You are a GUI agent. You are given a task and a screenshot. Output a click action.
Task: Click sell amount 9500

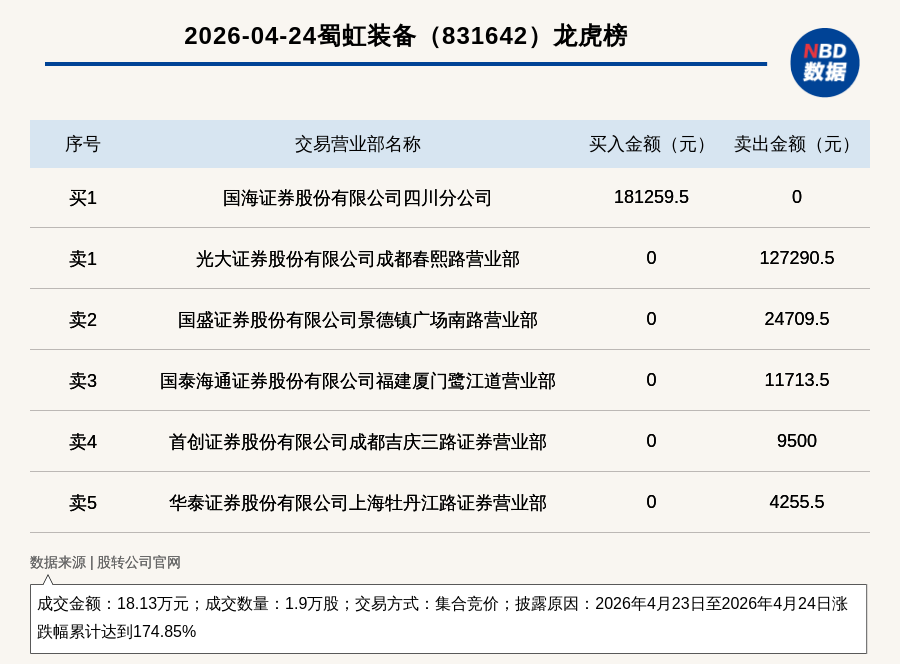(x=796, y=441)
